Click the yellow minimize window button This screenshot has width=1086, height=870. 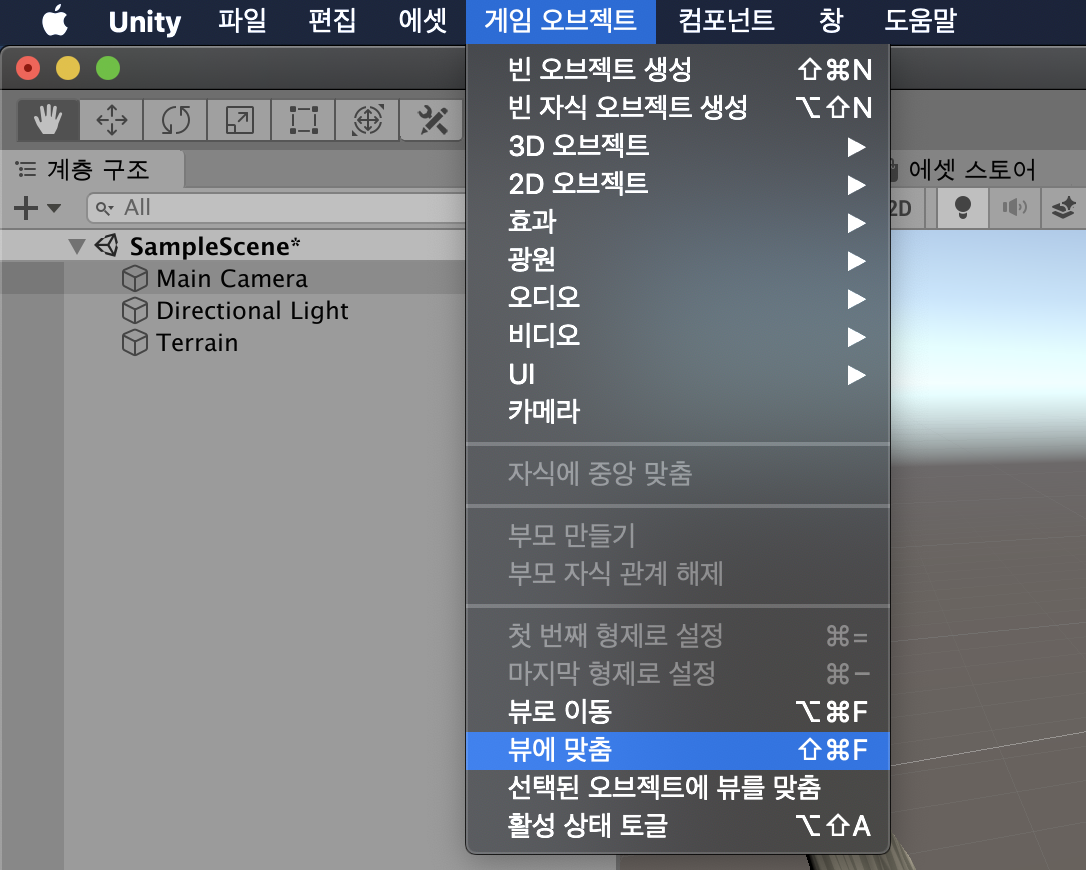coord(68,69)
